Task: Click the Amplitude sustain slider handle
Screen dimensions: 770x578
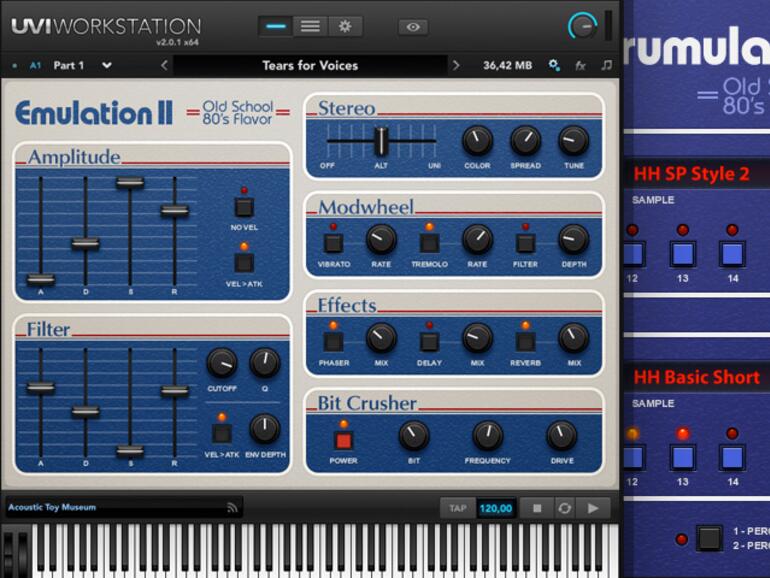Action: (130, 183)
